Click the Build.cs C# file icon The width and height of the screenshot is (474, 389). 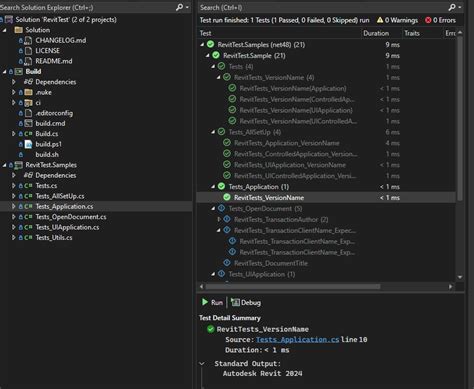coord(29,134)
